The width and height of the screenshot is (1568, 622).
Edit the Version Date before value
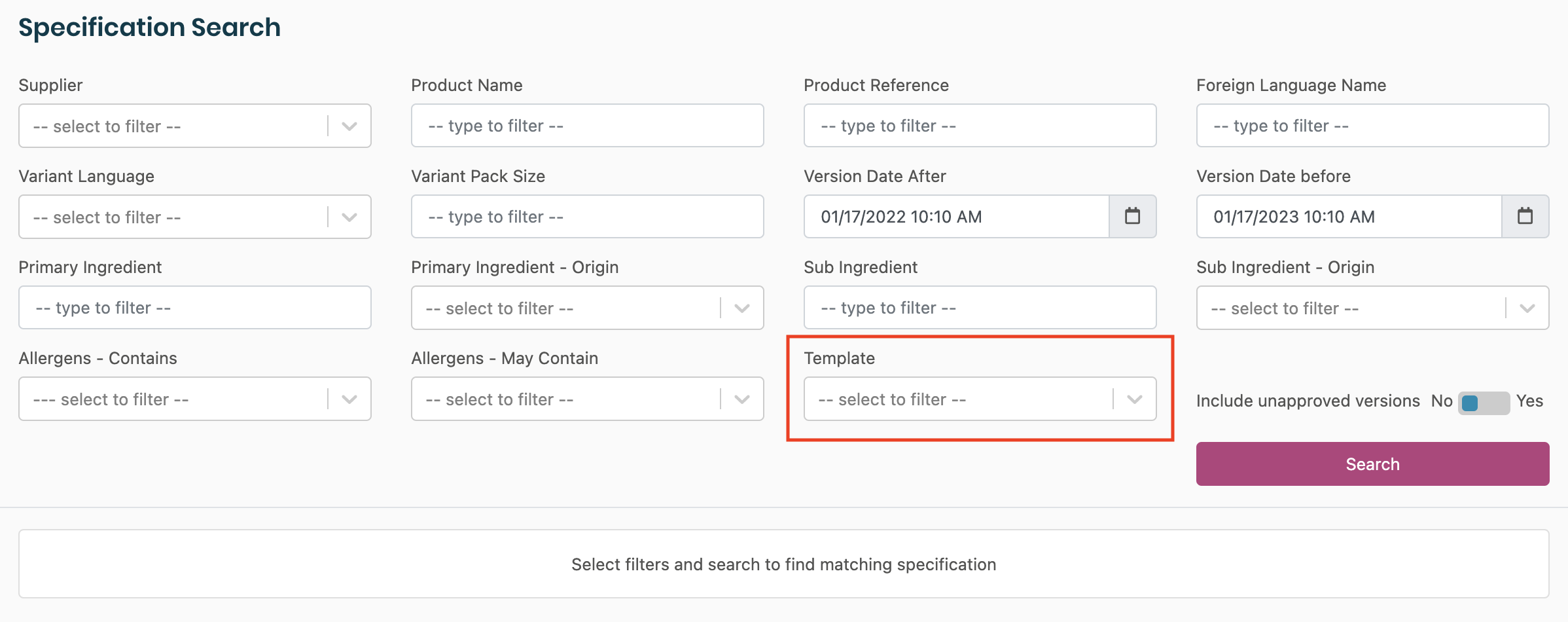1348,217
